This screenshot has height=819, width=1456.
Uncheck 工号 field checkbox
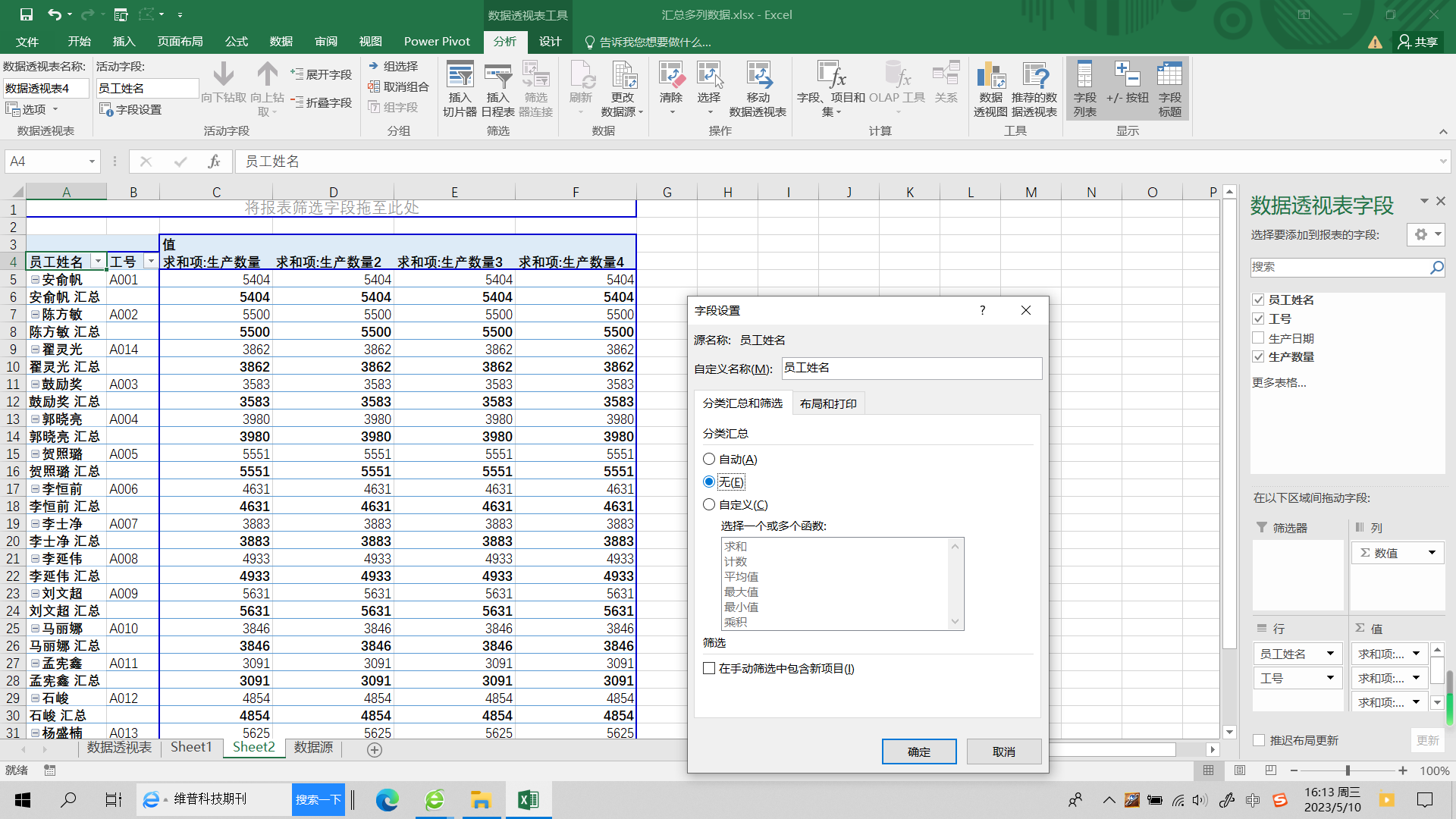pyautogui.click(x=1259, y=318)
